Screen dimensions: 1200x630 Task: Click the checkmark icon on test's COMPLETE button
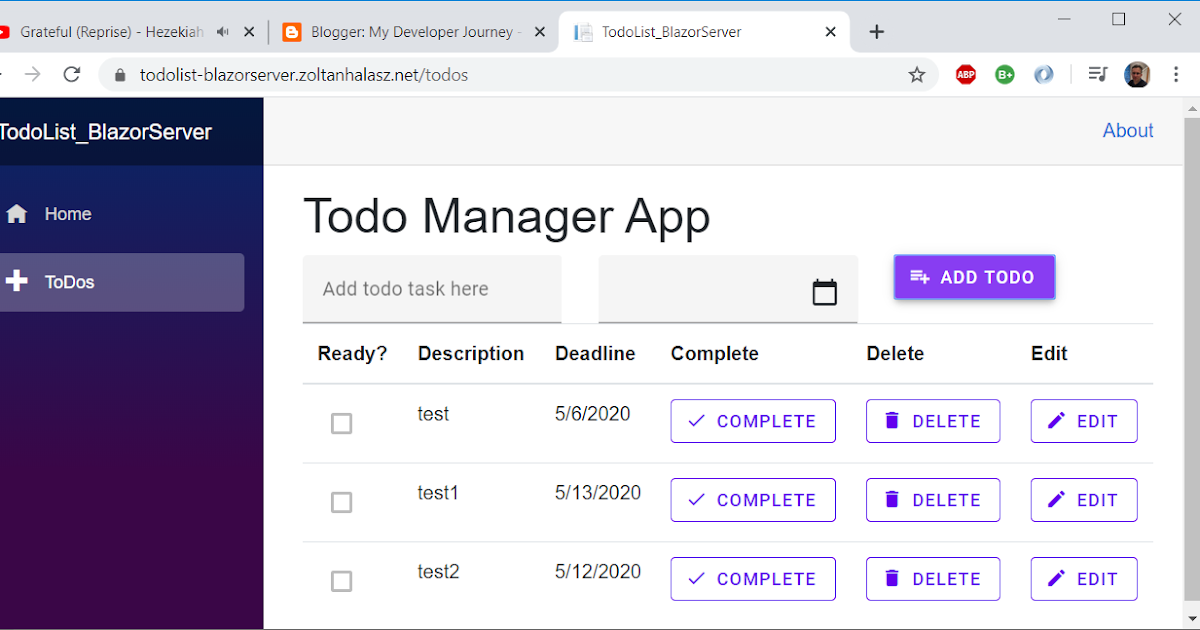pos(699,420)
